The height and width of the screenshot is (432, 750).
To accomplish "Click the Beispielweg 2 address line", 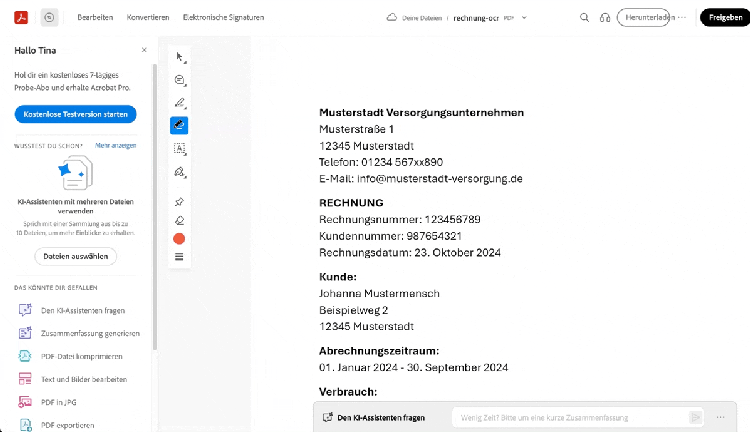I will pos(353,310).
